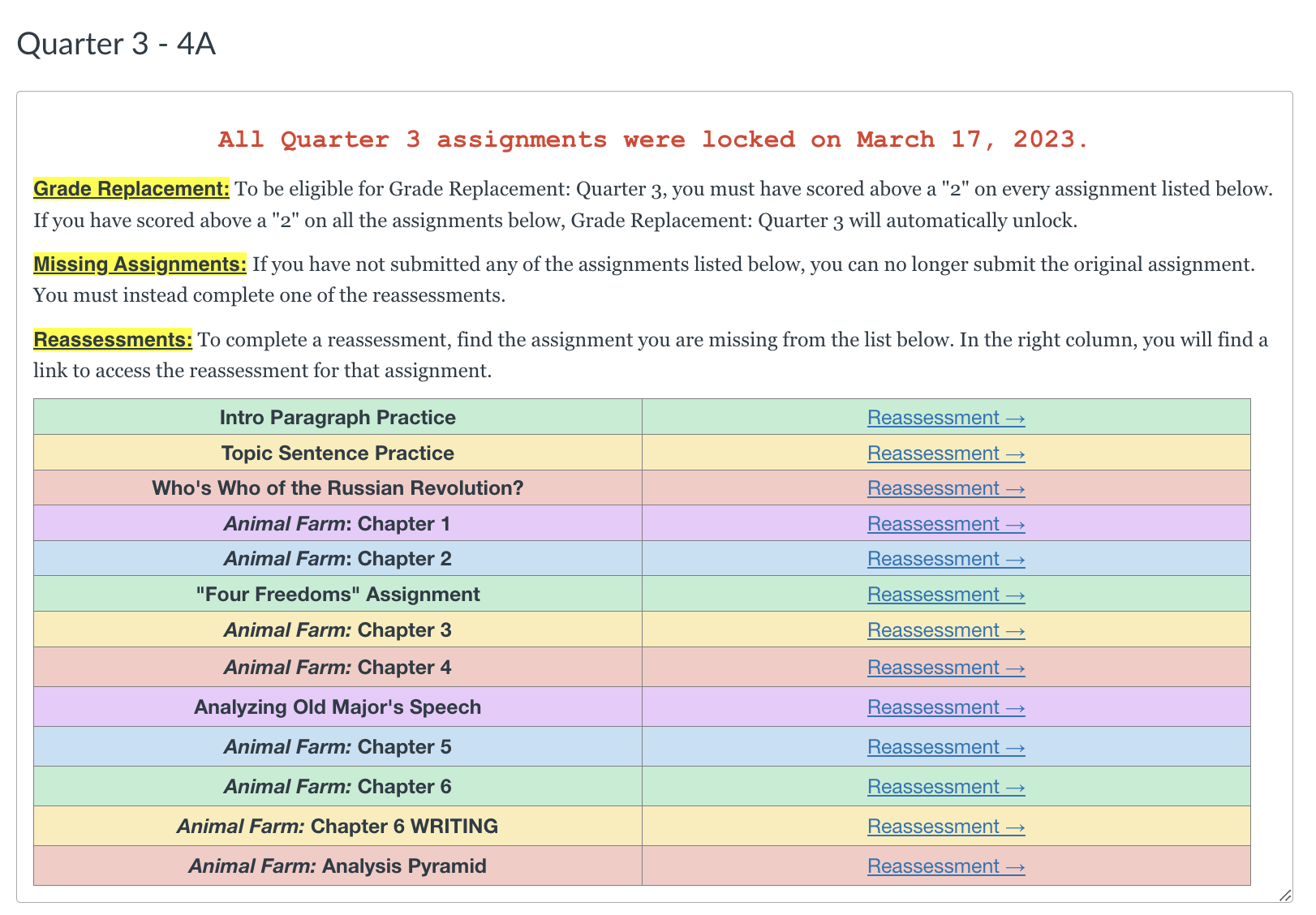The image size is (1316, 915).
Task: Open Reassessment link for Animal Farm Chapter 2
Action: coord(946,559)
